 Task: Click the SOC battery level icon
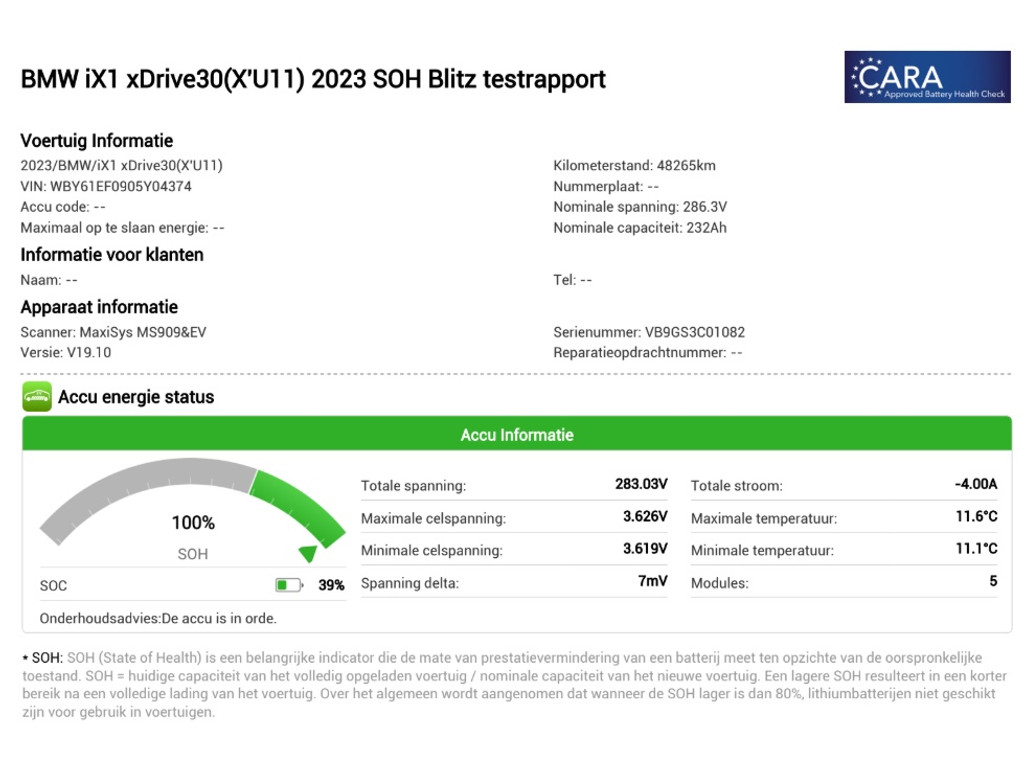click(289, 585)
